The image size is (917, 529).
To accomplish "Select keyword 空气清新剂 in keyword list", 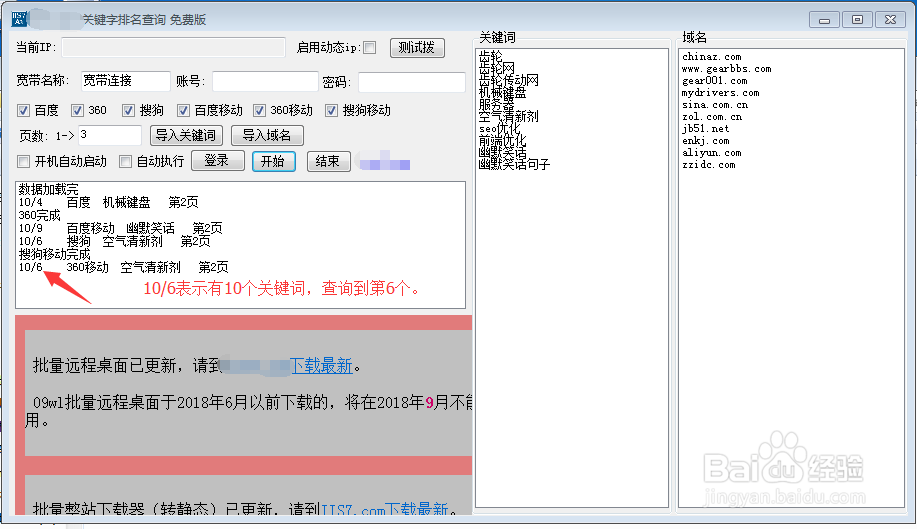I will coord(508,116).
